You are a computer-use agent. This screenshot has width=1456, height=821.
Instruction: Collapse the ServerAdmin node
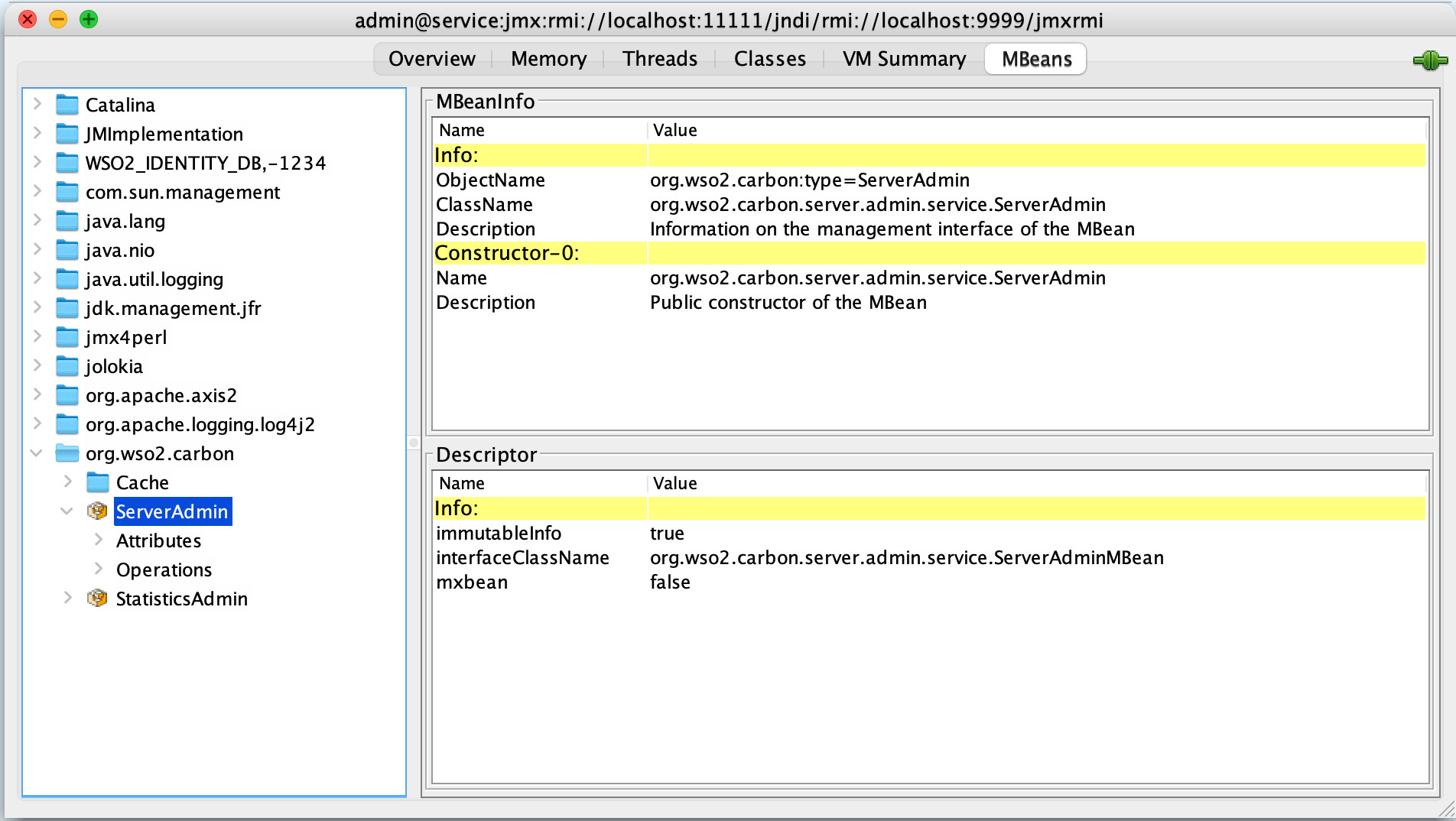coord(67,511)
